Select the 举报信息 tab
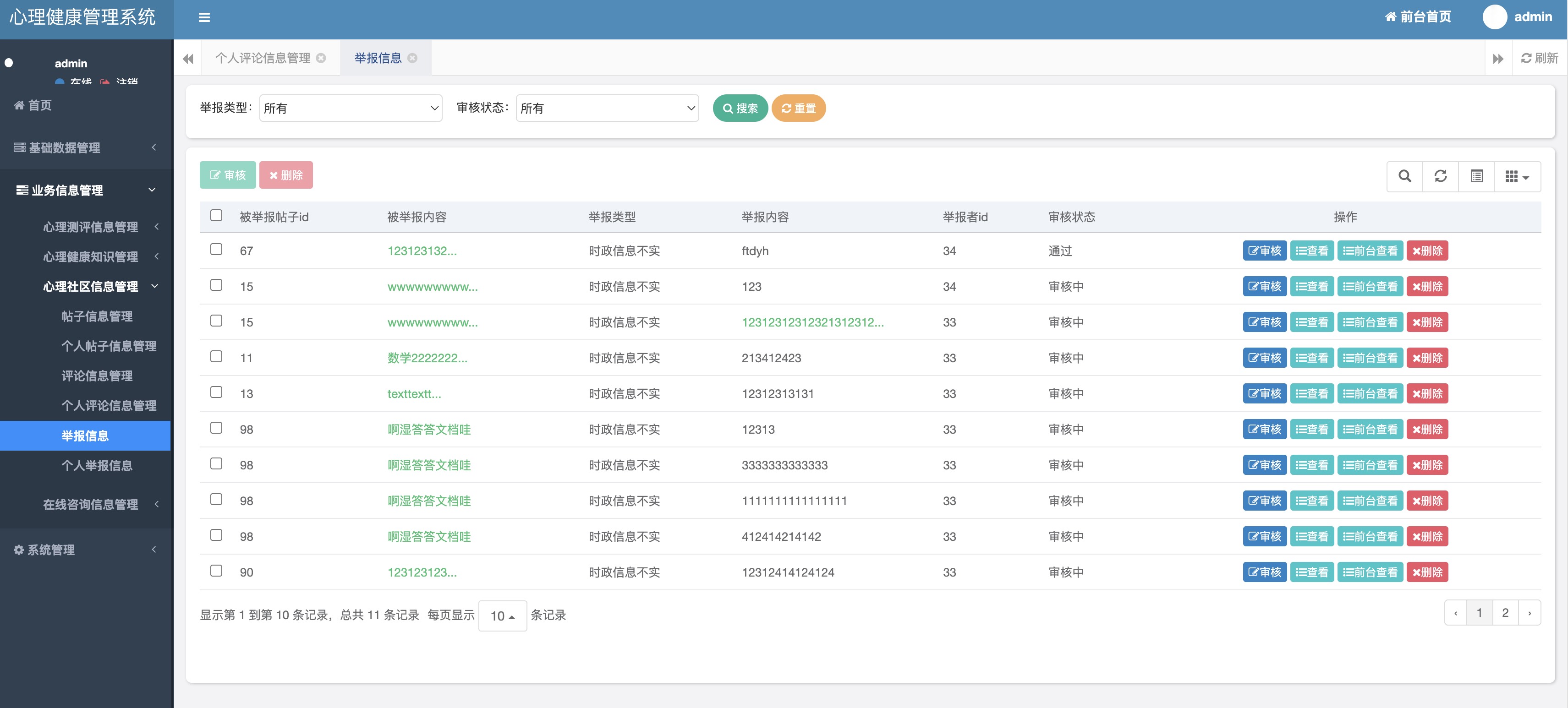Viewport: 1568px width, 708px height. click(x=378, y=58)
